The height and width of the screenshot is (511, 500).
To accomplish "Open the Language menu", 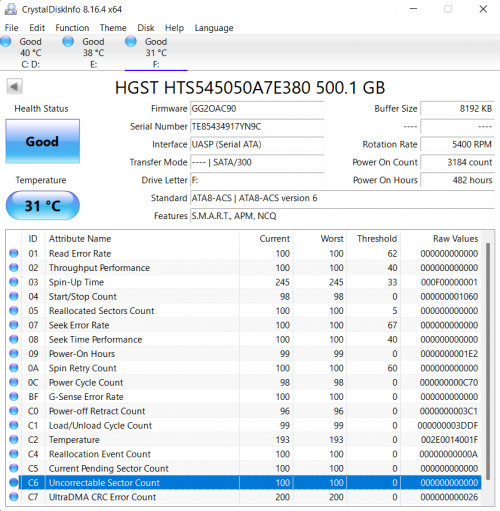I will click(214, 28).
